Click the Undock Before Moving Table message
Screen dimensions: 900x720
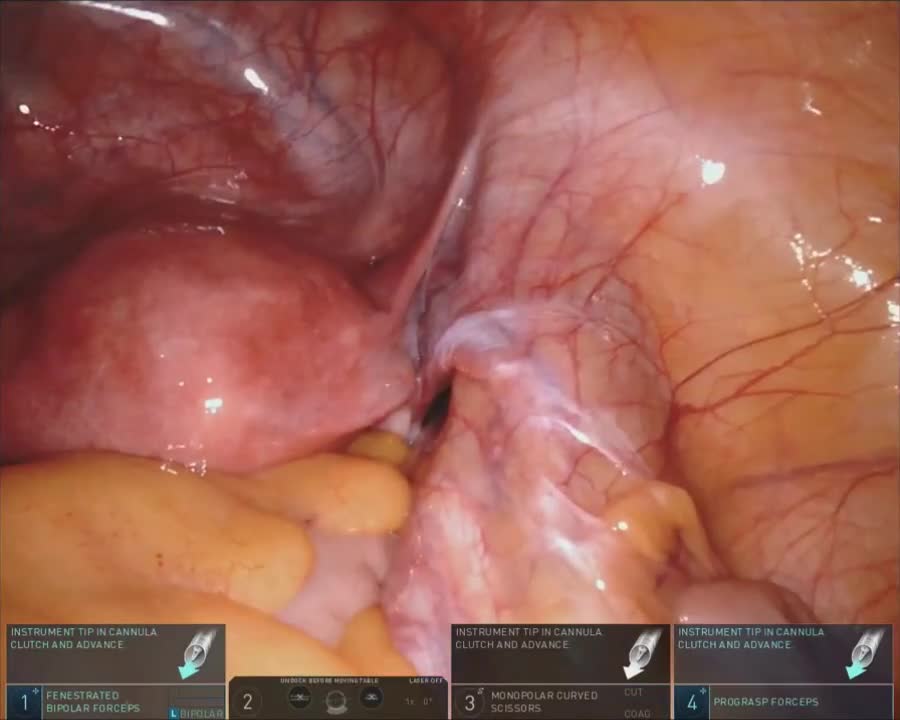coord(329,681)
